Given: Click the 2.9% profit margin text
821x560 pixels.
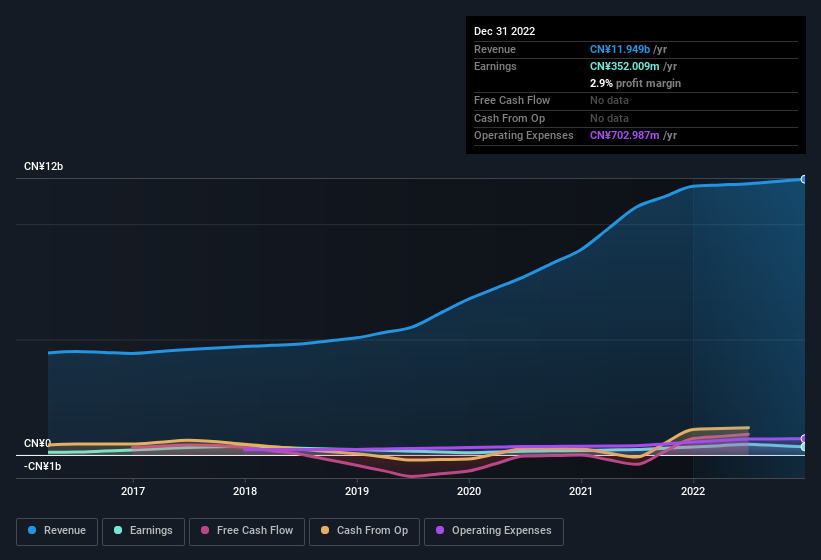Looking at the screenshot, I should coord(635,83).
